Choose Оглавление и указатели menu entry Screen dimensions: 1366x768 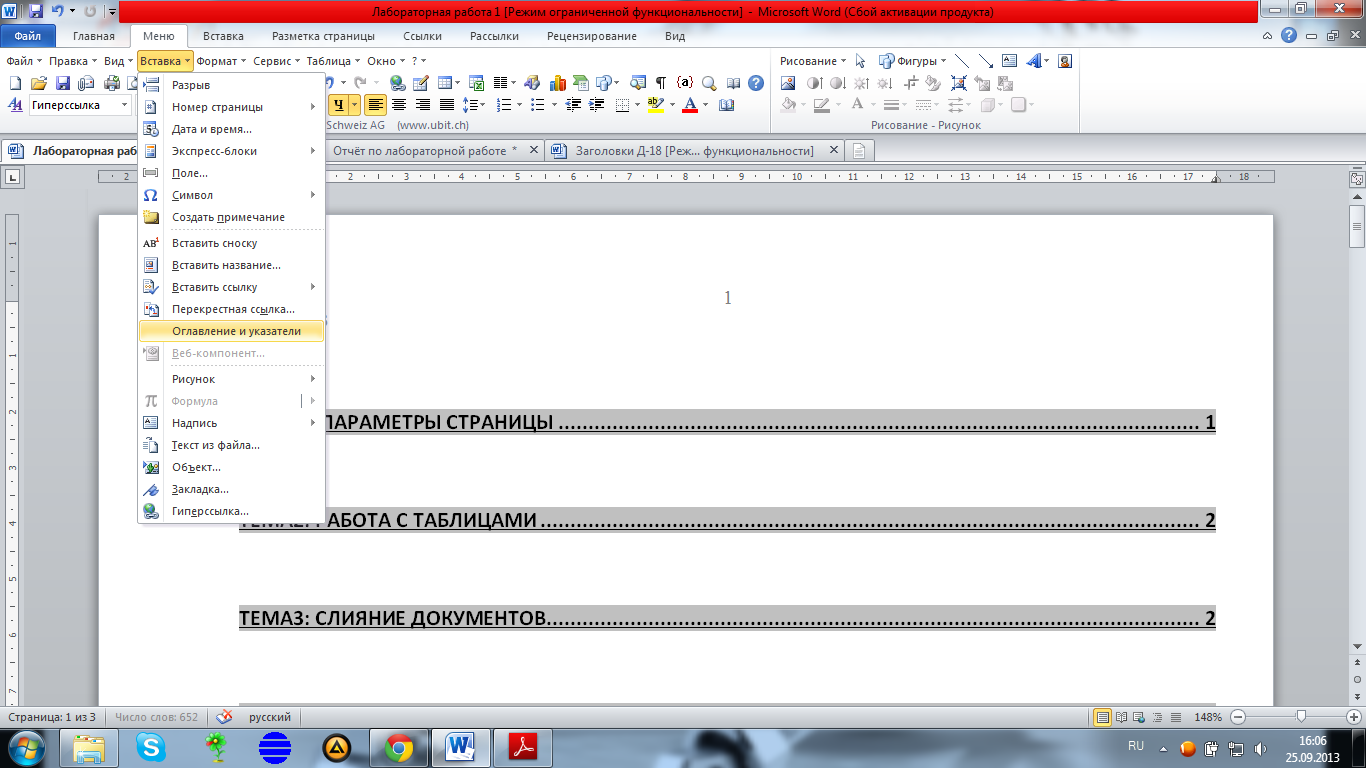[x=231, y=331]
